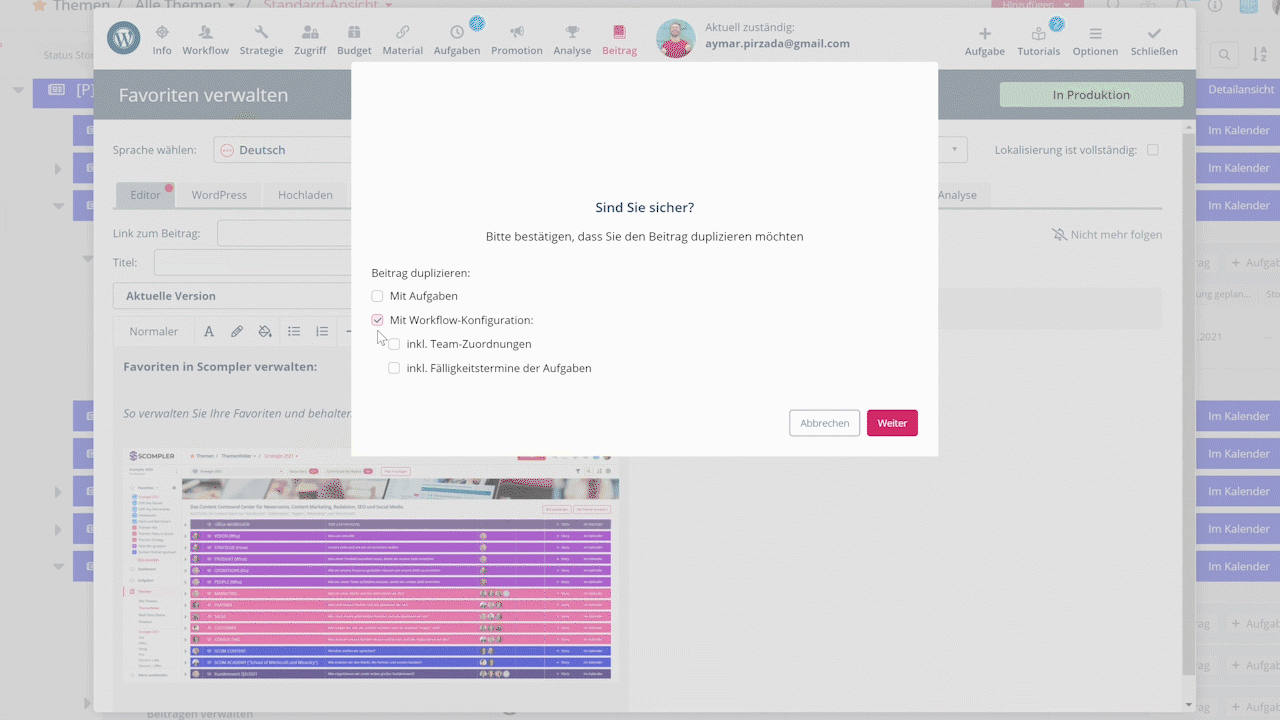The height and width of the screenshot is (720, 1280).
Task: Open the Deutsch language dropdown
Action: pos(285,150)
